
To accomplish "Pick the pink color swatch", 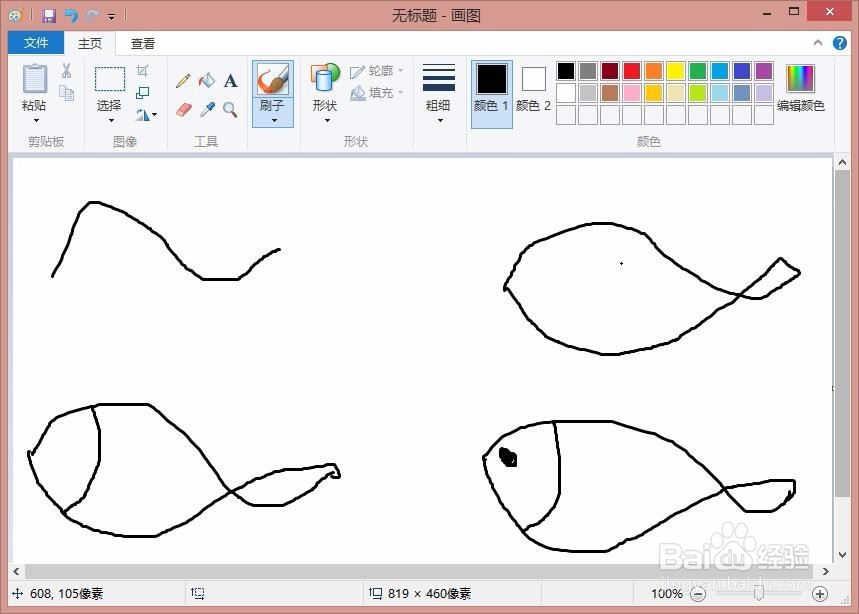I will (x=632, y=93).
